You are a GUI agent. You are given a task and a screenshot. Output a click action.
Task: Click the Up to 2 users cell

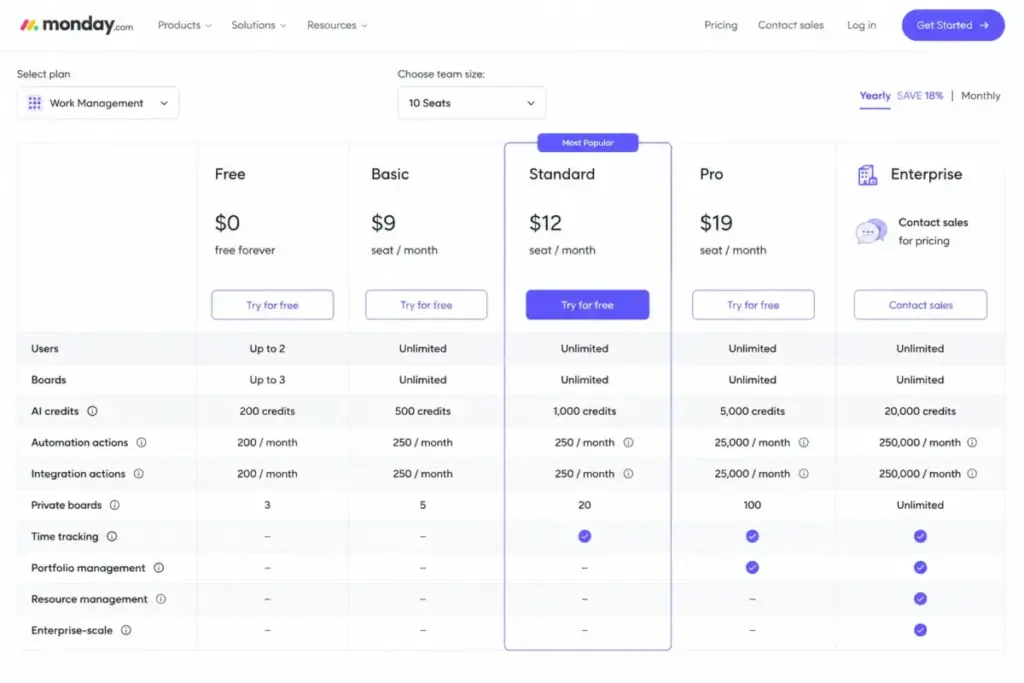267,349
